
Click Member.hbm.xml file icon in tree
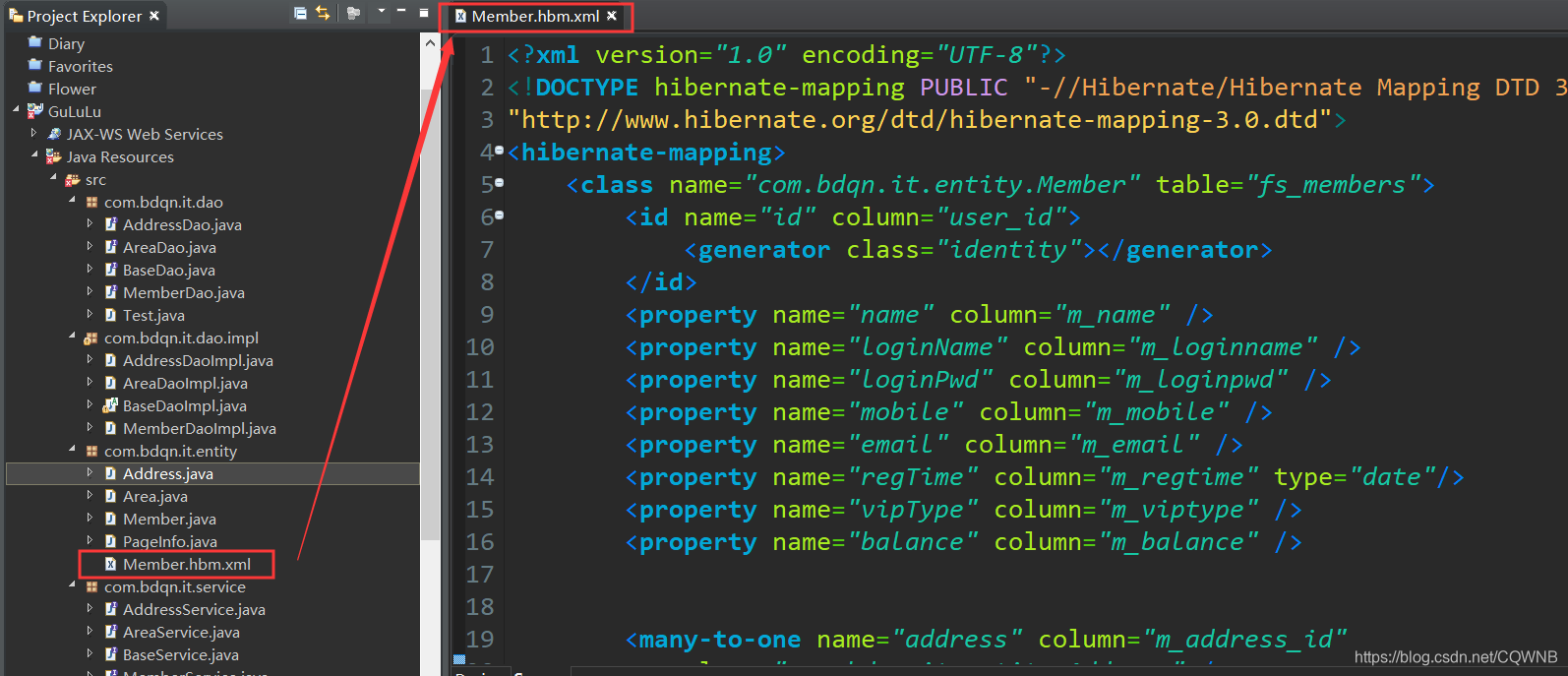[110, 564]
